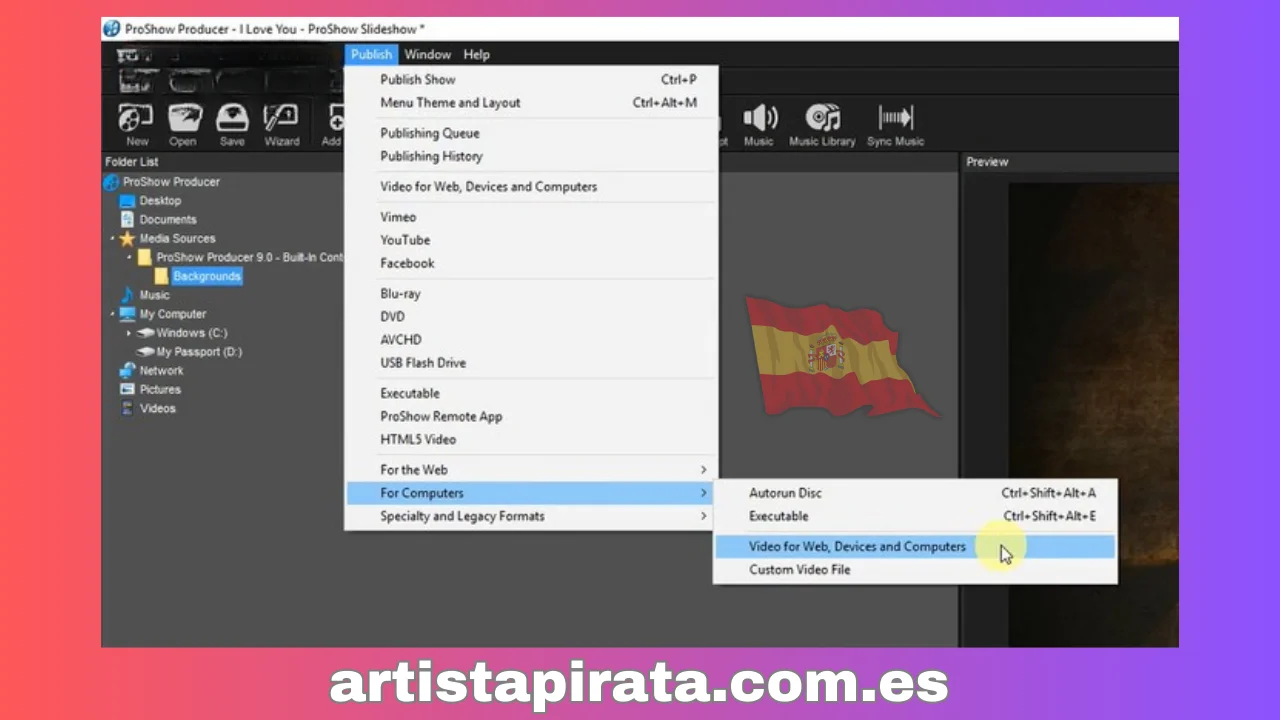Image resolution: width=1280 pixels, height=720 pixels.
Task: Publish to Vimeo
Action: click(531, 217)
